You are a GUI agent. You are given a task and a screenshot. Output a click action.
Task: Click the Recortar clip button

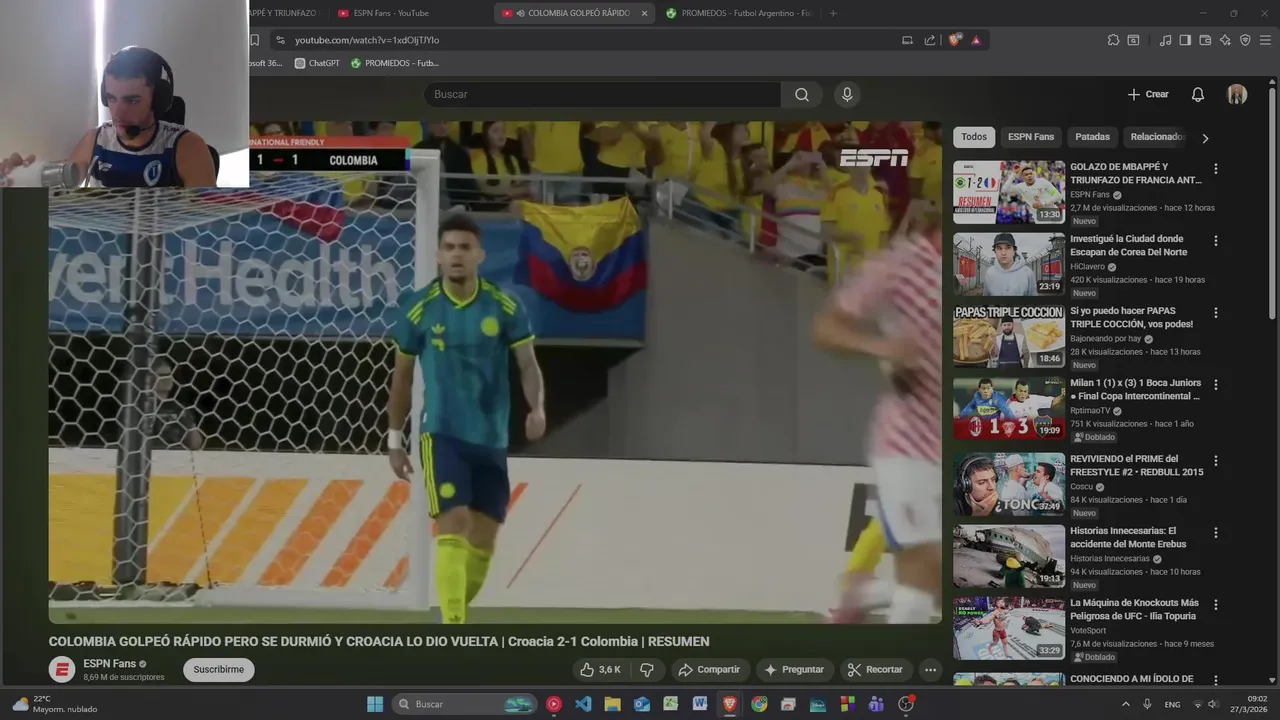pyautogui.click(x=875, y=670)
